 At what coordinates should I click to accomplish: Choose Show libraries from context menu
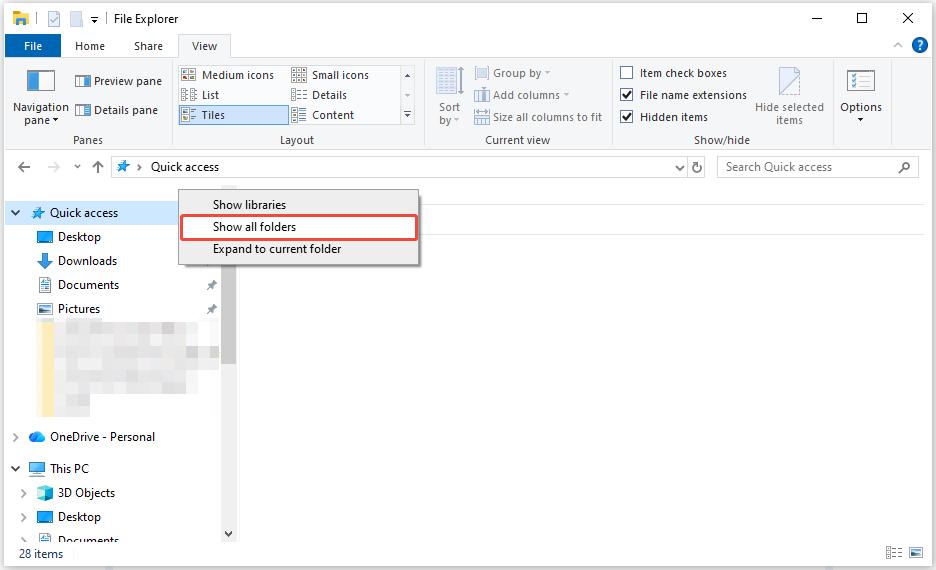click(298, 205)
